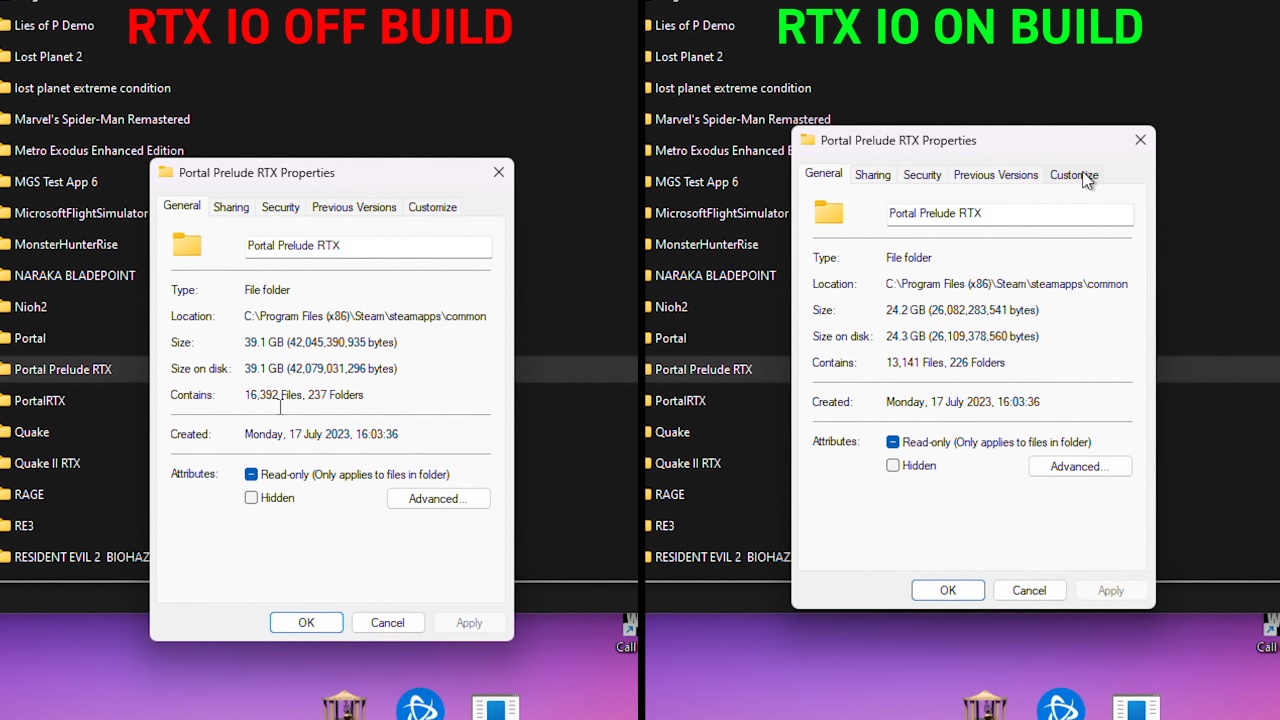Select Quake folder icon in right pane
This screenshot has width=1280, height=720.
(647, 432)
